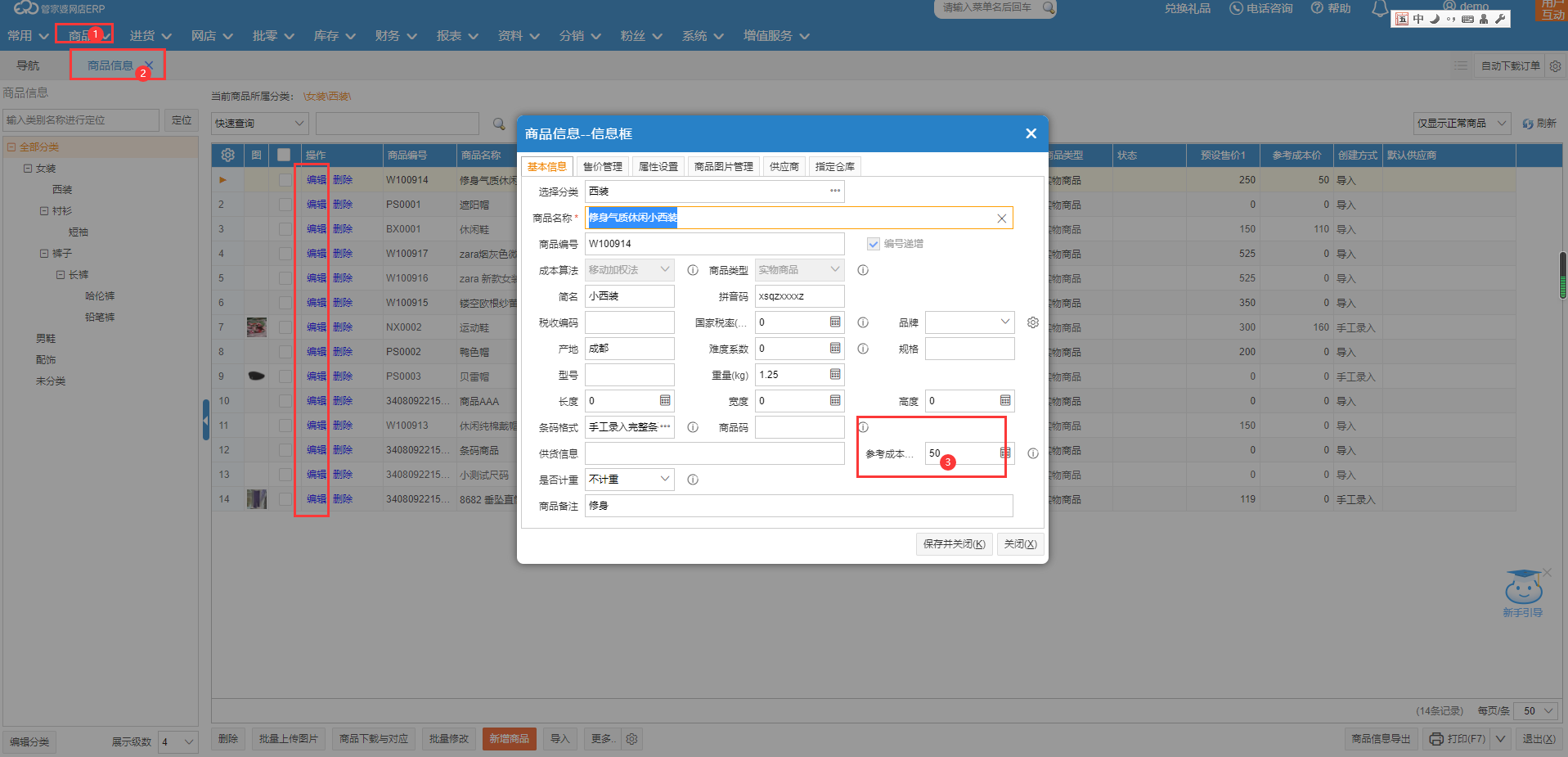Open the calculator icon in 长度 field
1568x757 pixels.
tap(665, 401)
